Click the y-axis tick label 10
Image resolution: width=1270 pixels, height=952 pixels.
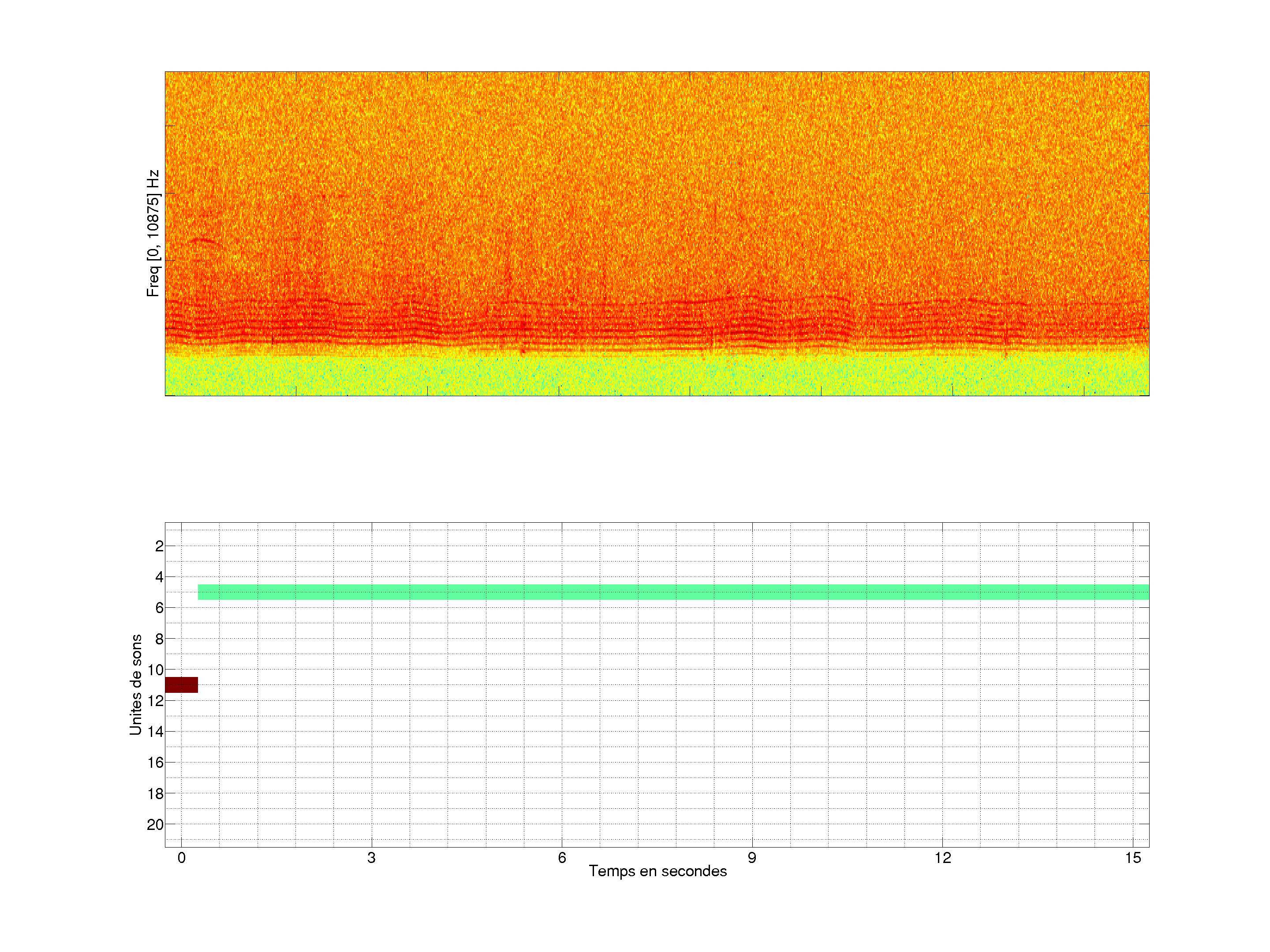click(x=156, y=669)
